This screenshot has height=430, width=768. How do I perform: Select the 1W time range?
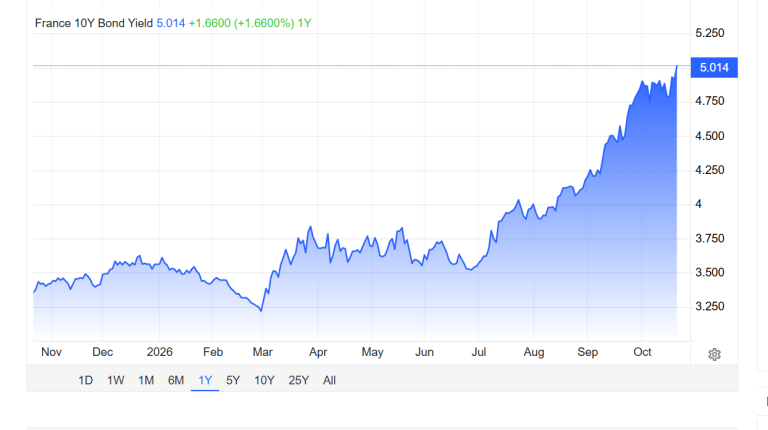[x=116, y=380]
